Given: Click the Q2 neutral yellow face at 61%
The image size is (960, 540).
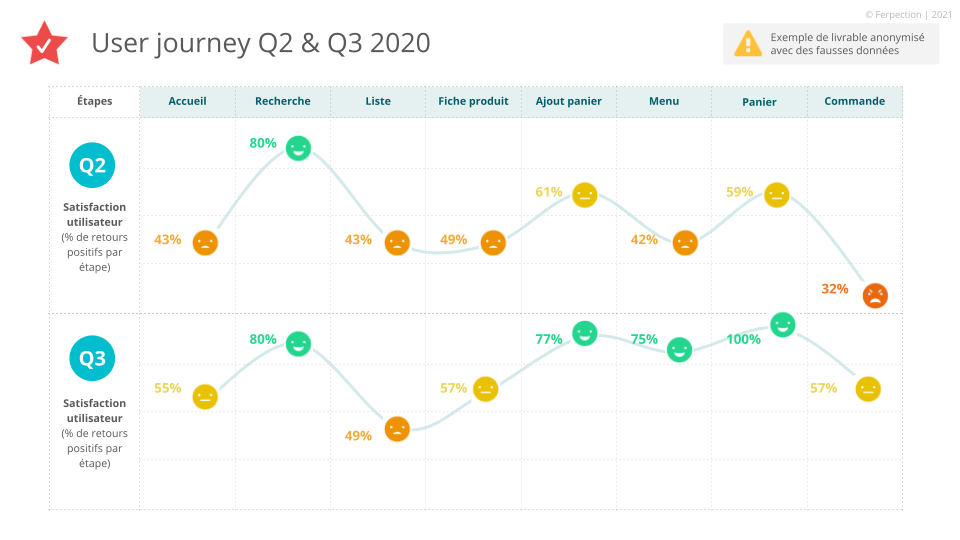Looking at the screenshot, I should point(585,195).
